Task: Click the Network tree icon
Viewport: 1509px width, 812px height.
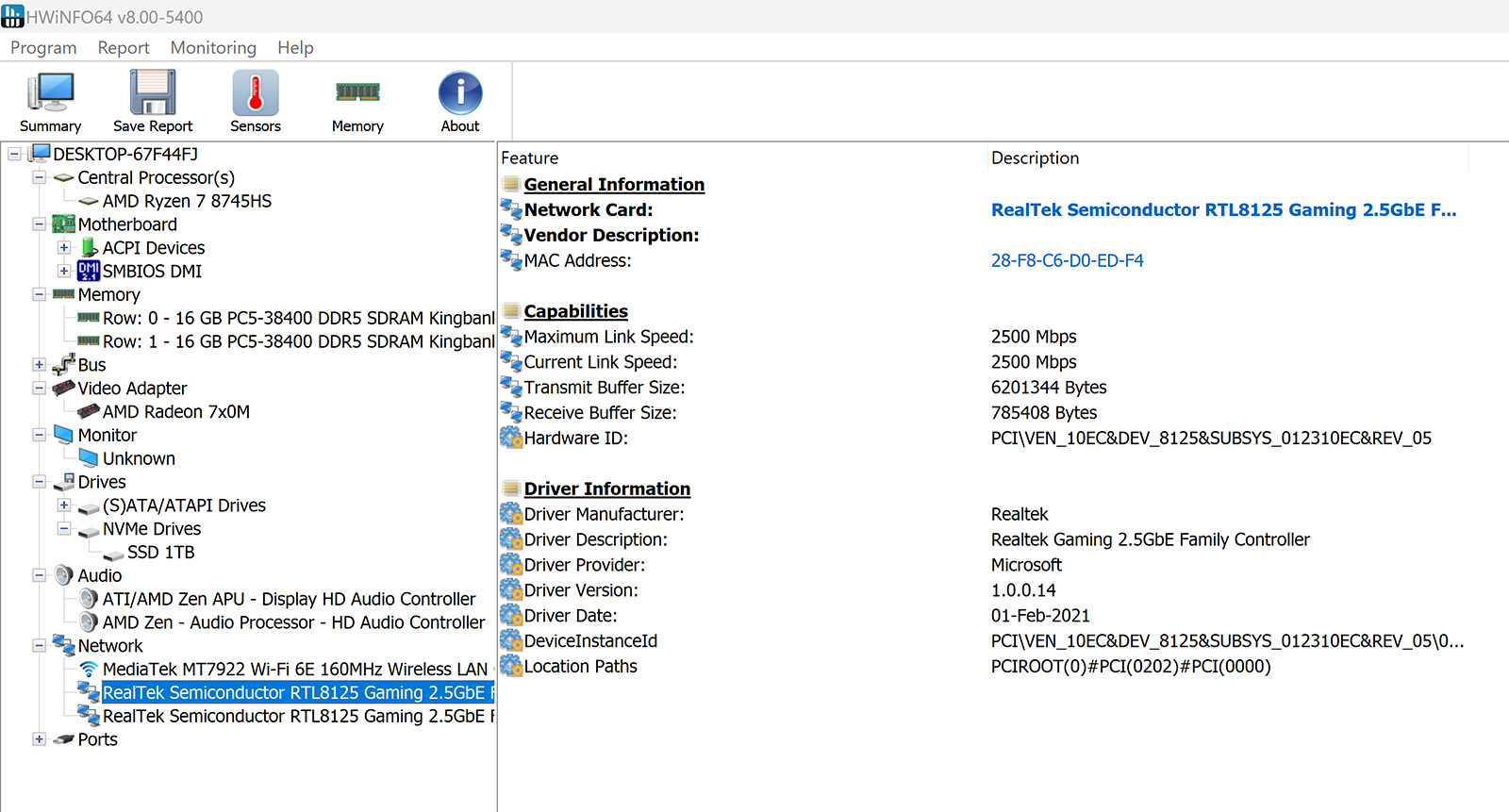Action: 64,645
